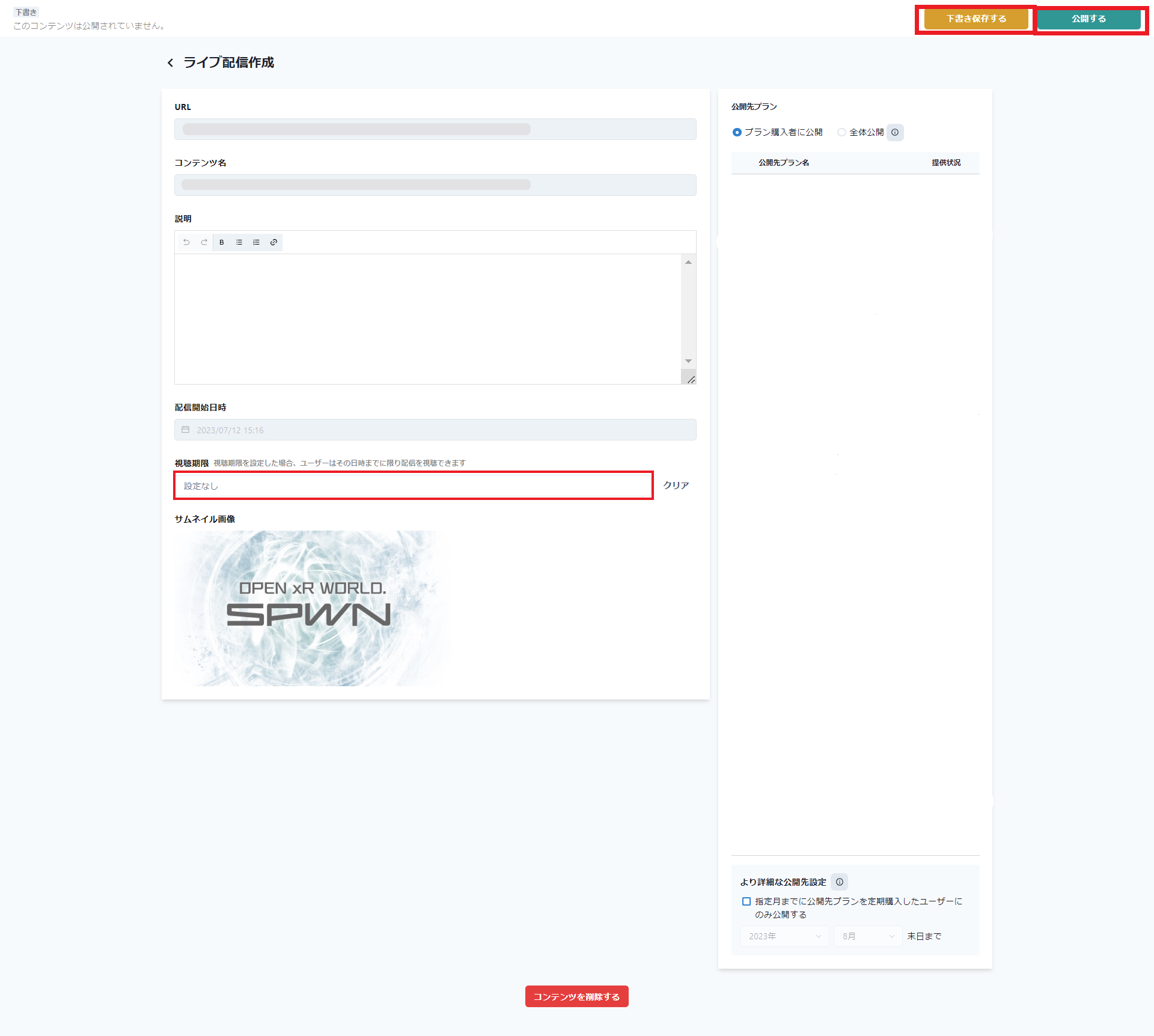Open the 2023年 year dropdown
The width and height of the screenshot is (1154, 1036).
pyautogui.click(x=783, y=936)
